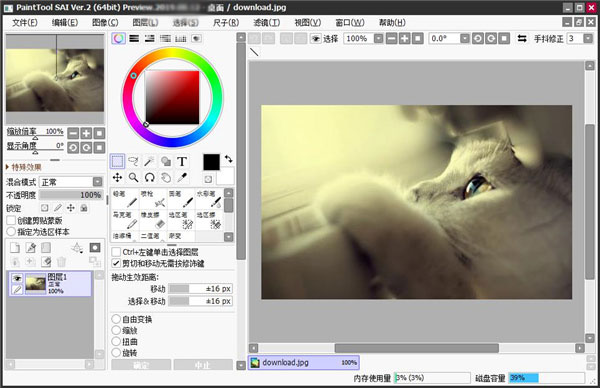
Task: Select the zoom magnifier tool
Action: [133, 178]
